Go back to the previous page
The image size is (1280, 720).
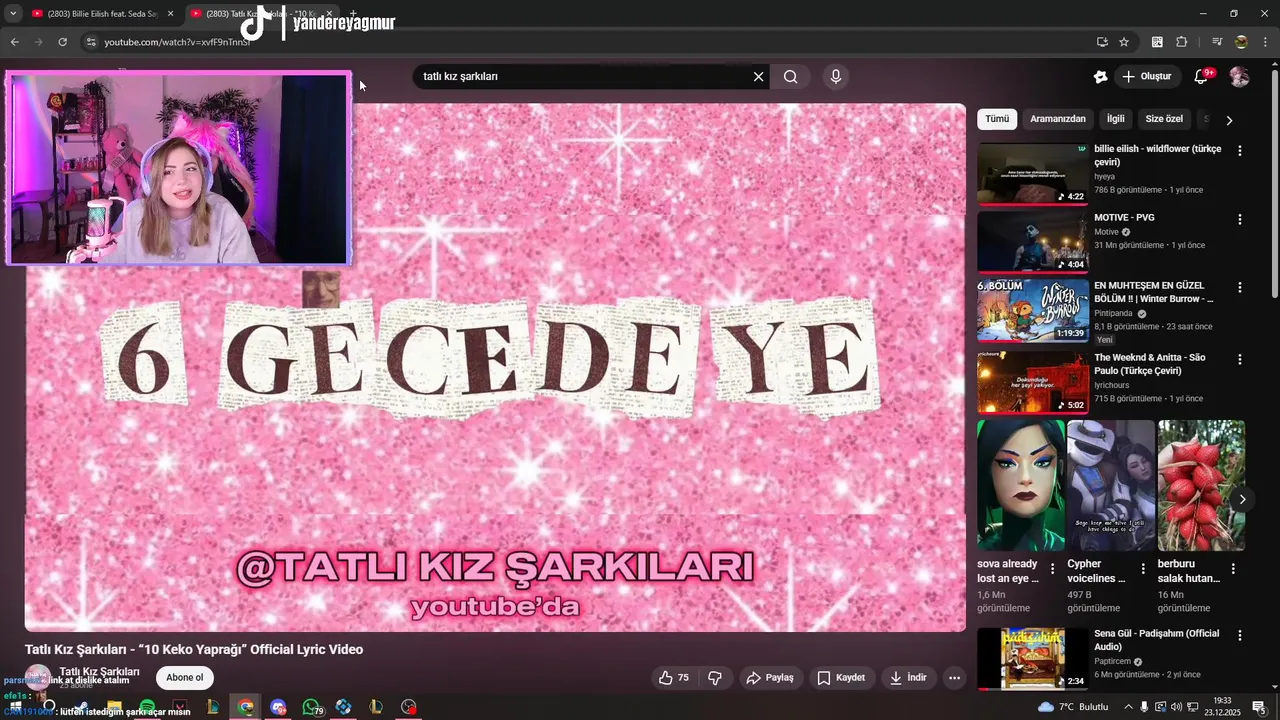tap(14, 42)
